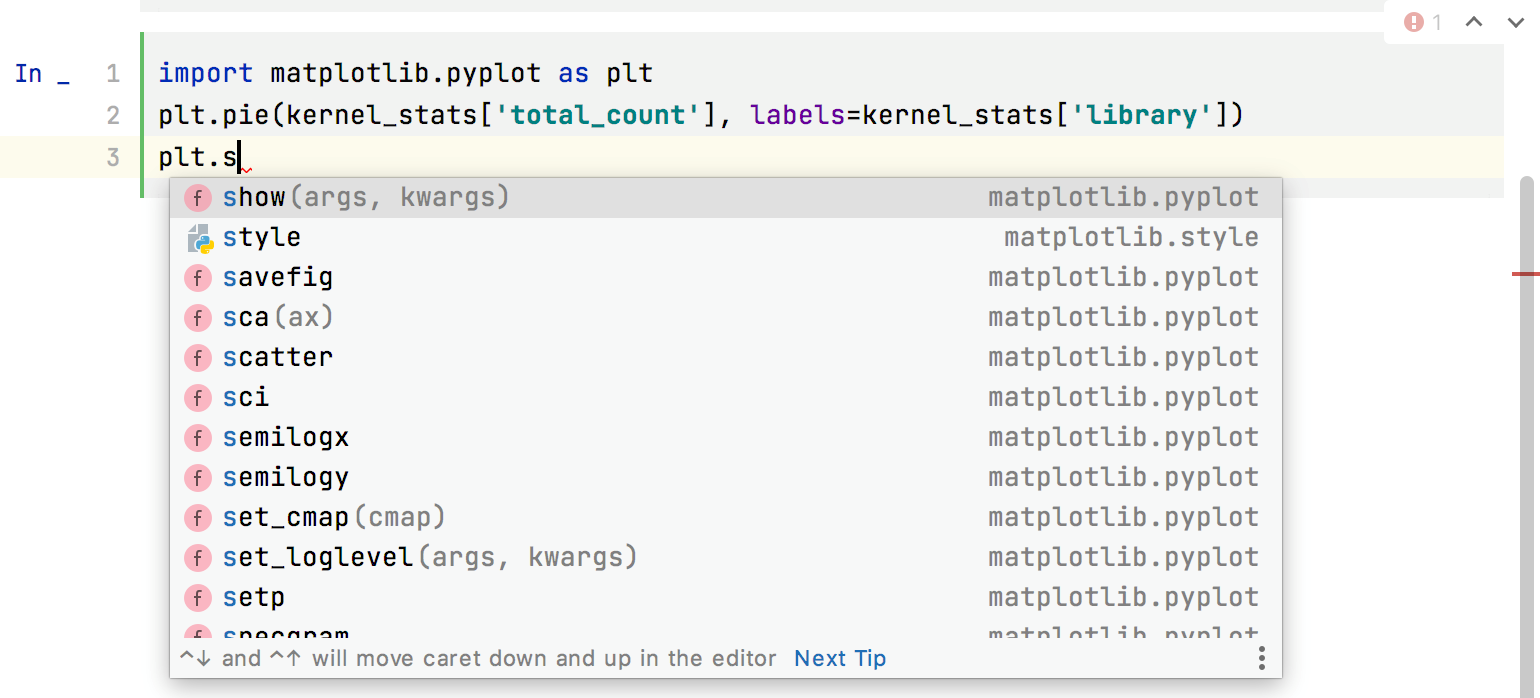Navigate to next problem with the down chevron

(1516, 21)
